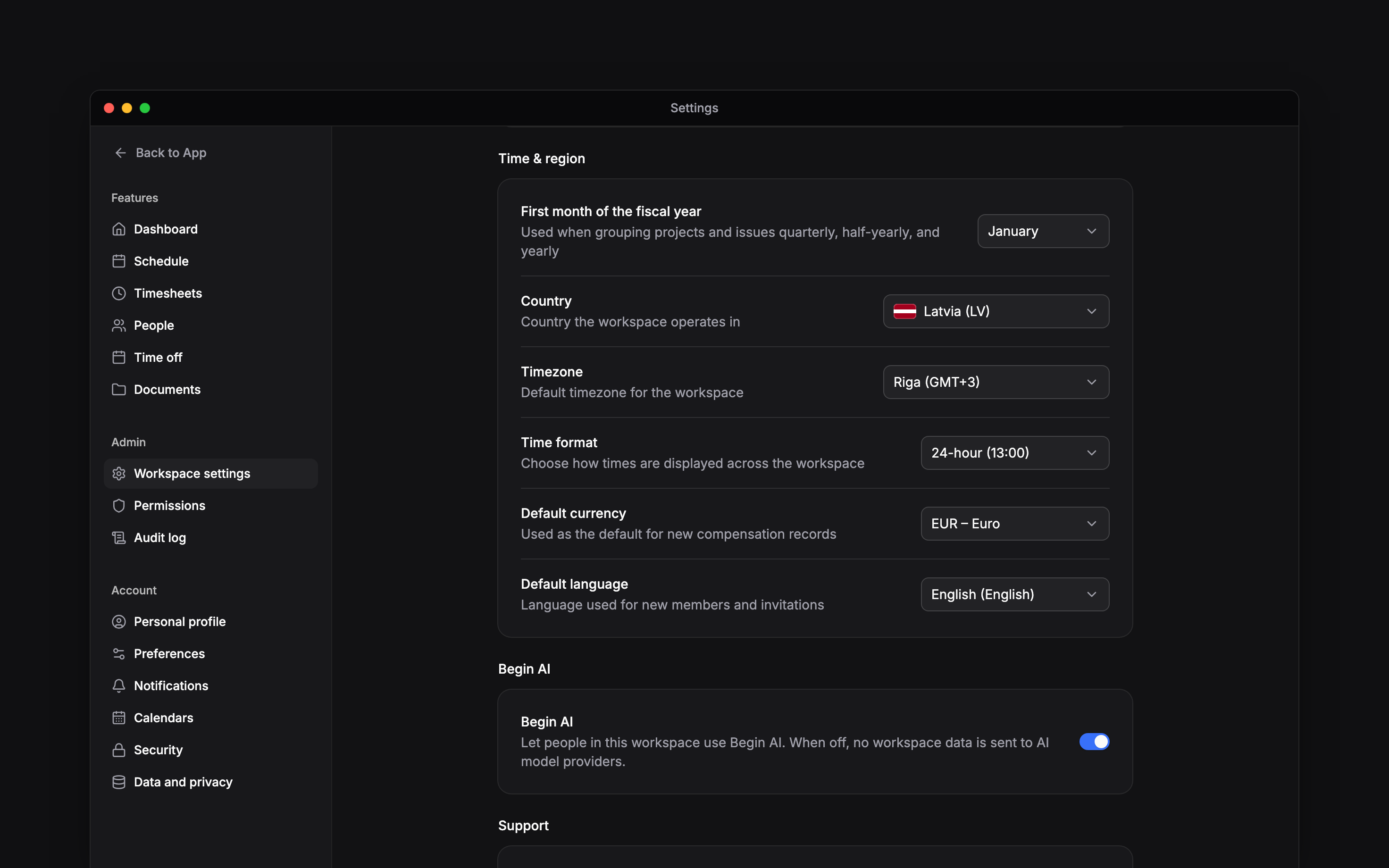Open the Default language English dropdown

point(1015,594)
